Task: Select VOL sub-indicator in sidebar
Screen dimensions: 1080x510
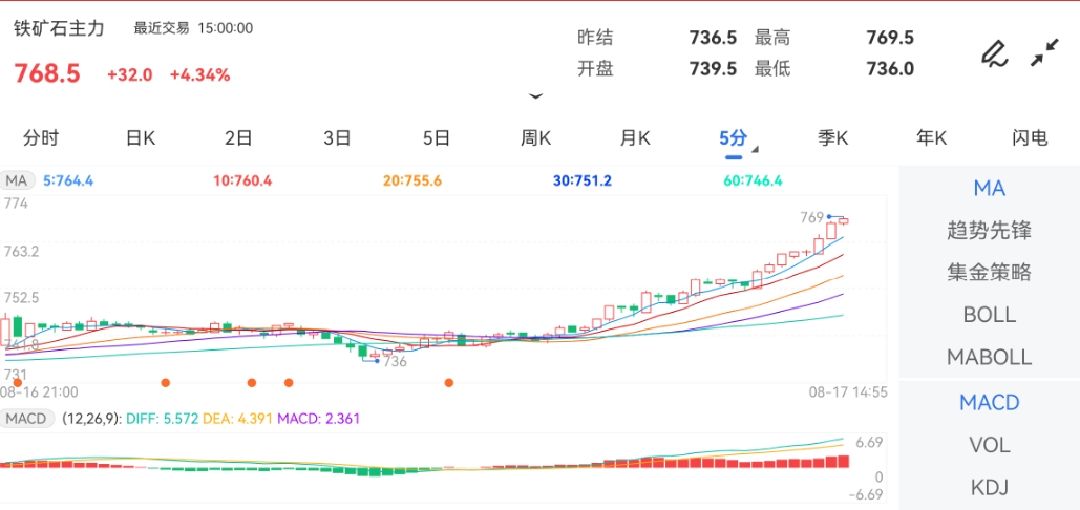Action: 989,445
